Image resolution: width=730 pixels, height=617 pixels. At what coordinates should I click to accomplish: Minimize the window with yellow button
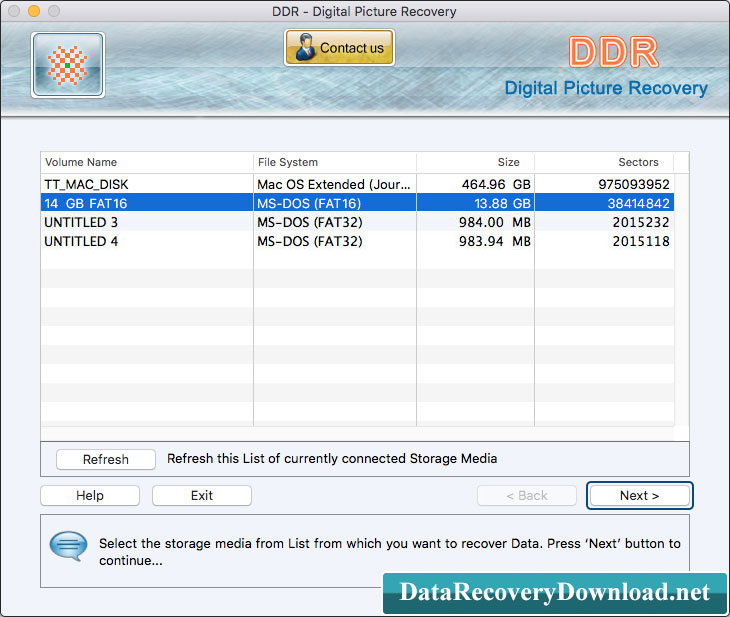point(34,11)
